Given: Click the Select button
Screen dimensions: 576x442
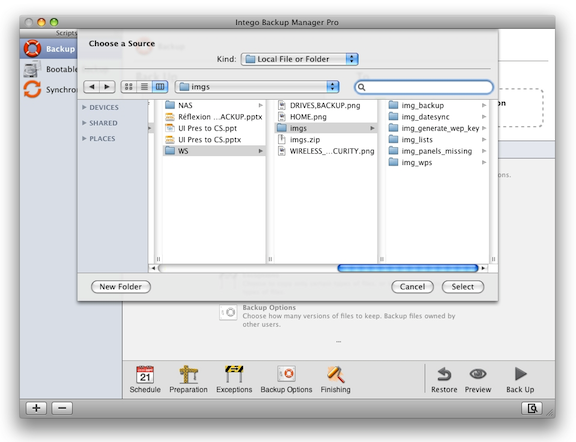Looking at the screenshot, I should click(462, 287).
